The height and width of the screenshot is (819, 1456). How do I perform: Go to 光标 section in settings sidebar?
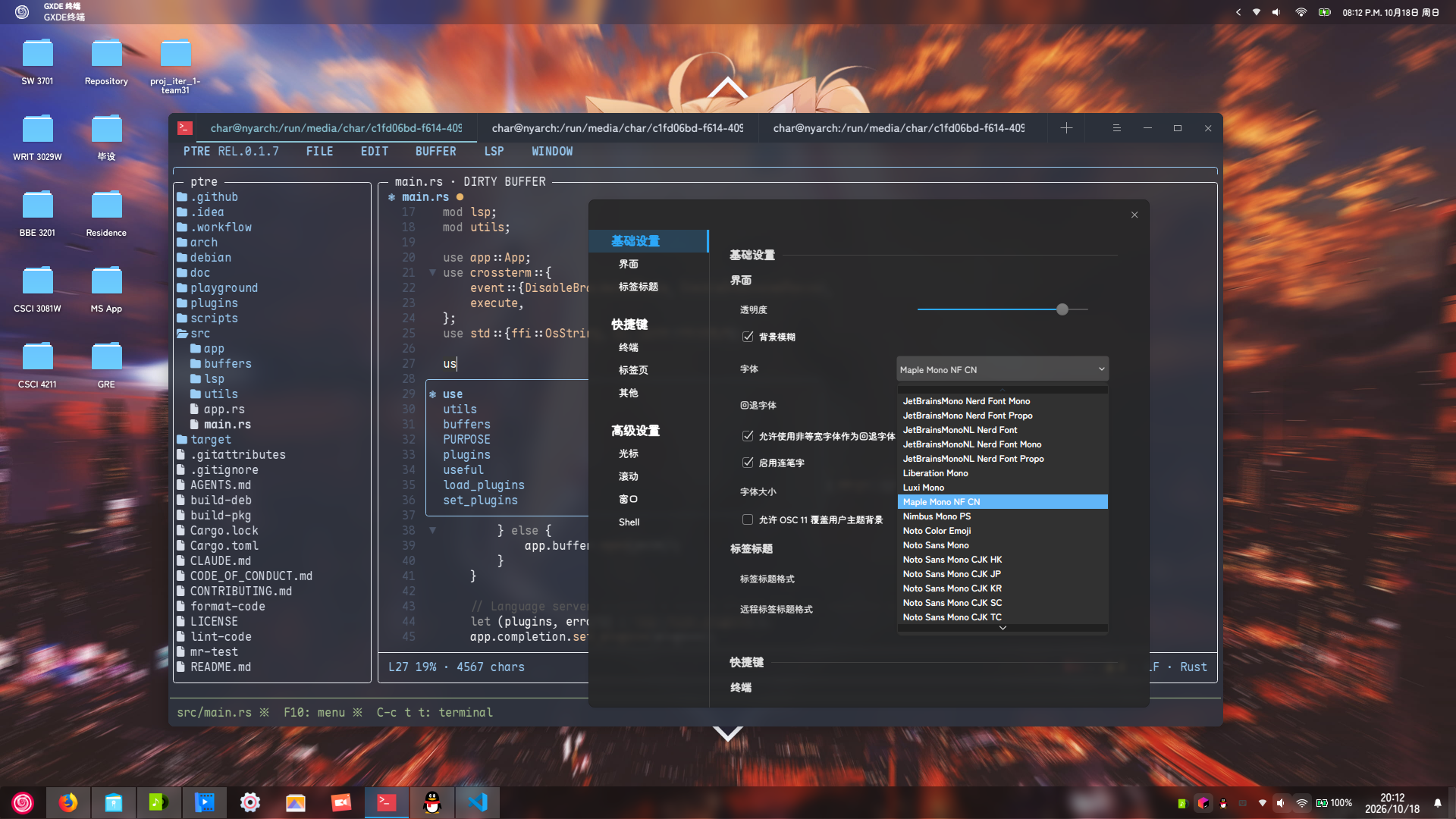pos(629,453)
